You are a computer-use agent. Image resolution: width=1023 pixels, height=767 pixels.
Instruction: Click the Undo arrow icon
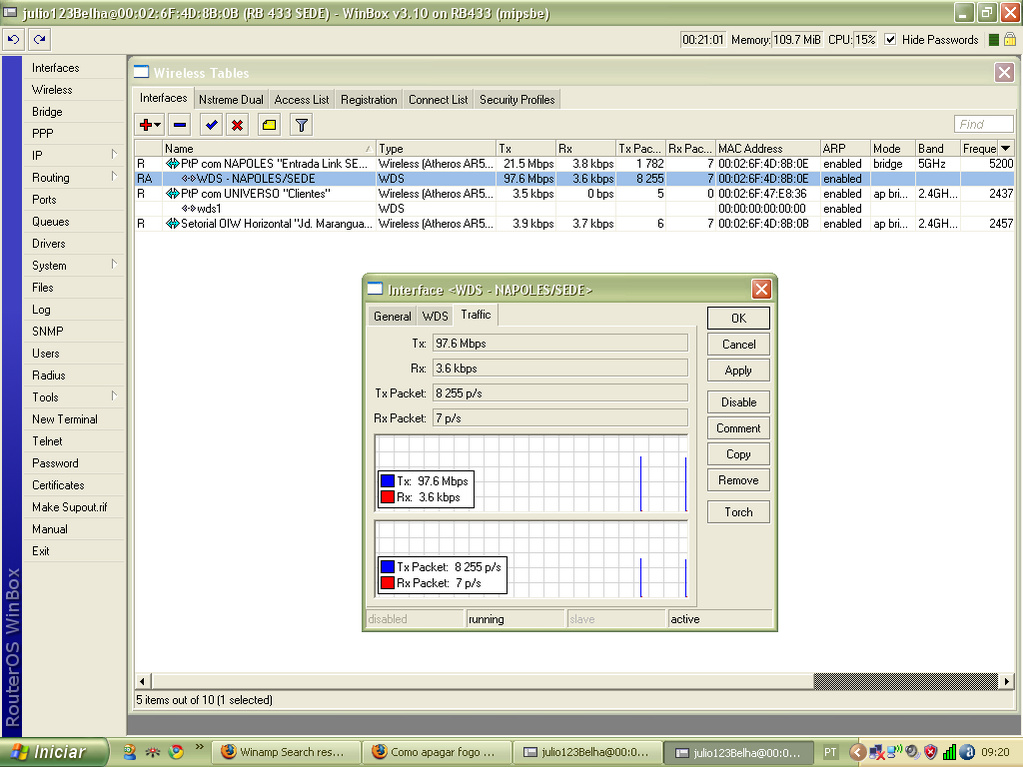(13, 40)
